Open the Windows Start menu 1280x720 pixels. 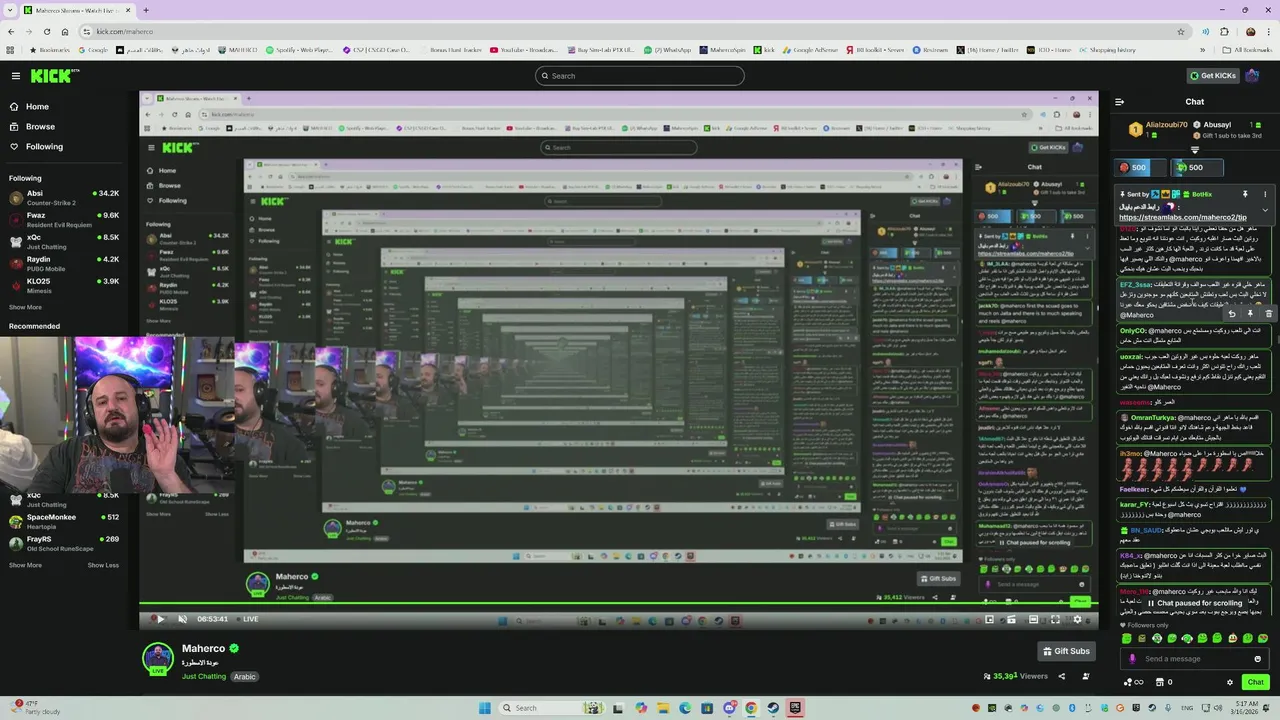485,708
